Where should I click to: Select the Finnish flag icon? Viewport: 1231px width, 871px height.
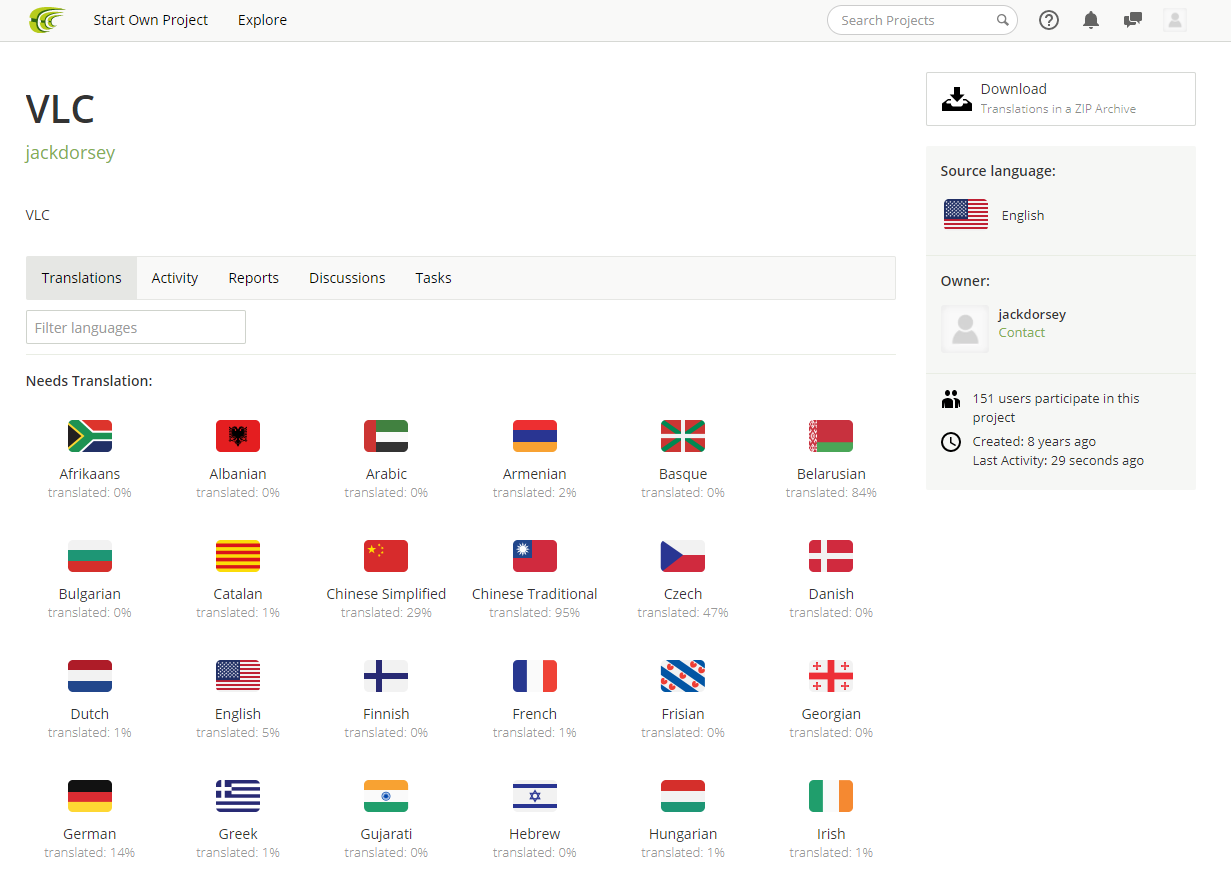click(x=386, y=676)
